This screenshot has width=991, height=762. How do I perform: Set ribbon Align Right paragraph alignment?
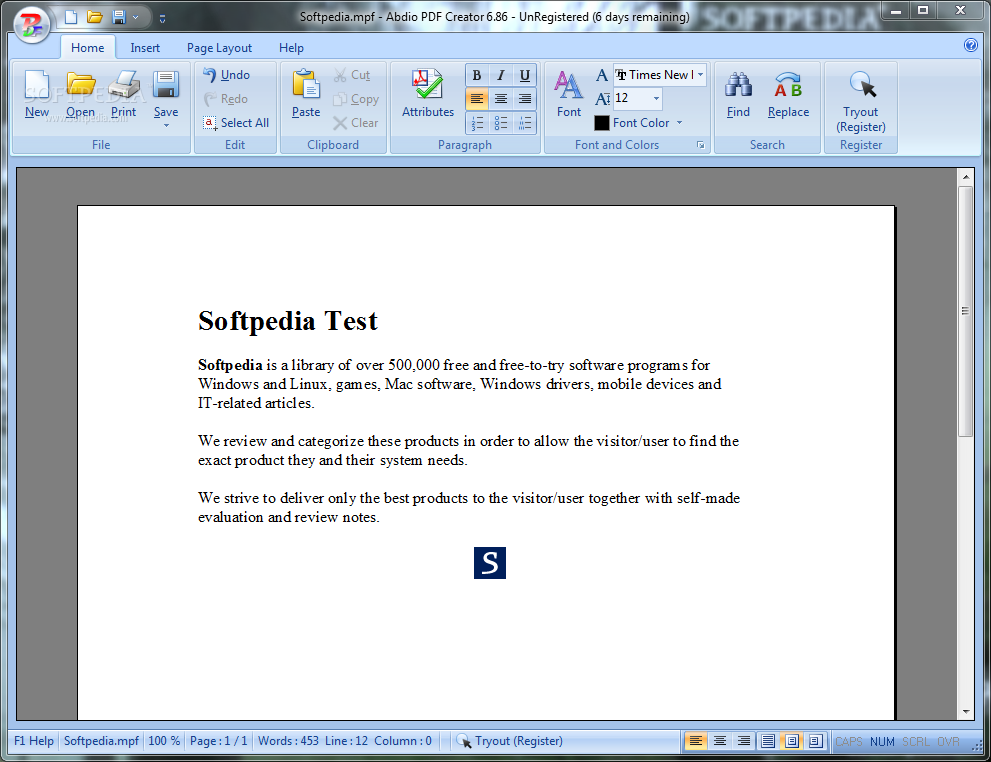[x=525, y=99]
